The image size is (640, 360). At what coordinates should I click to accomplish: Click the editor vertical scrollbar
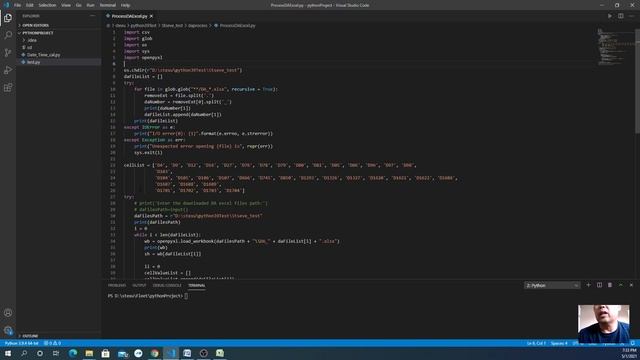click(x=638, y=82)
